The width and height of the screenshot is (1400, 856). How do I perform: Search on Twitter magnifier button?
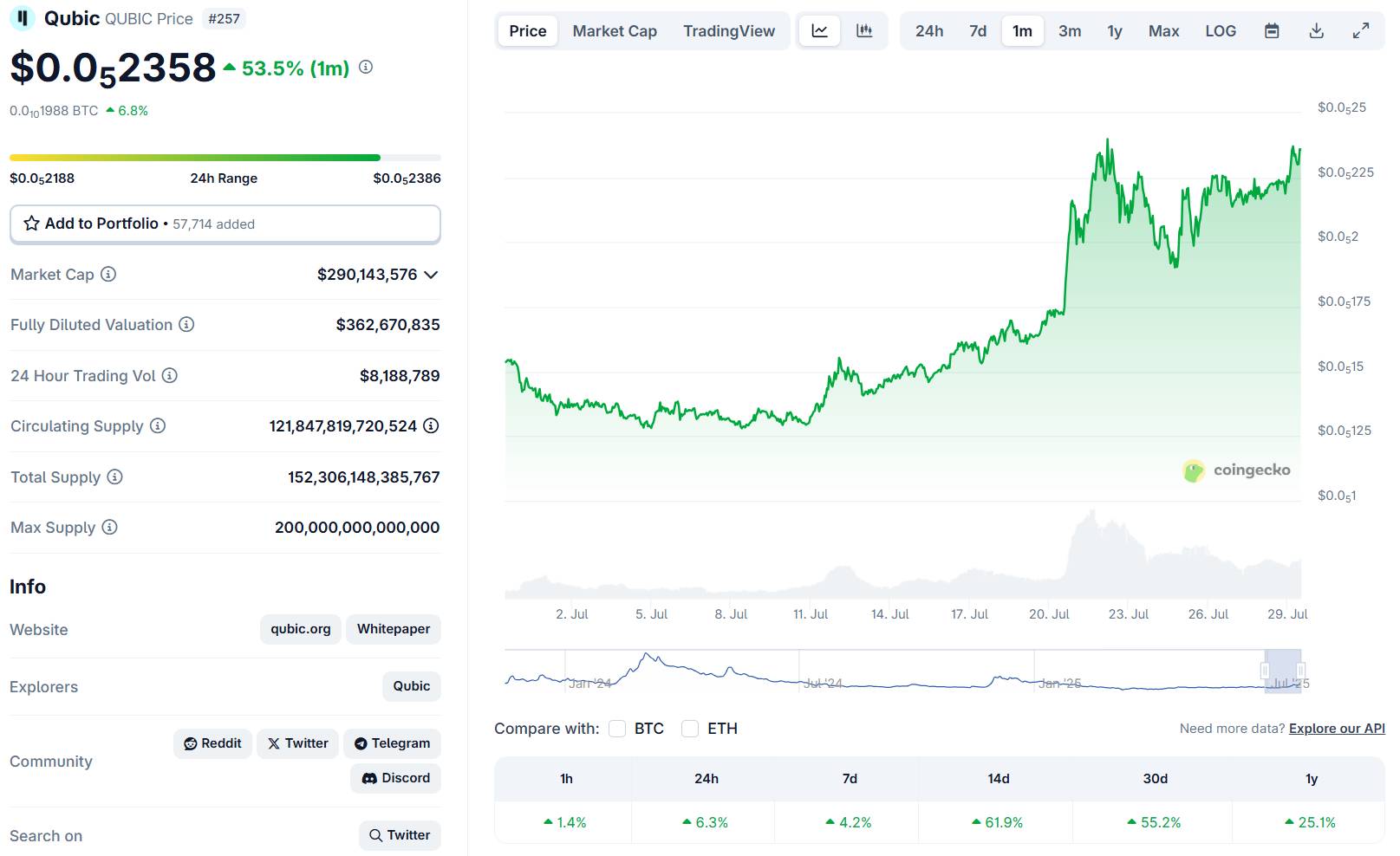tap(400, 835)
